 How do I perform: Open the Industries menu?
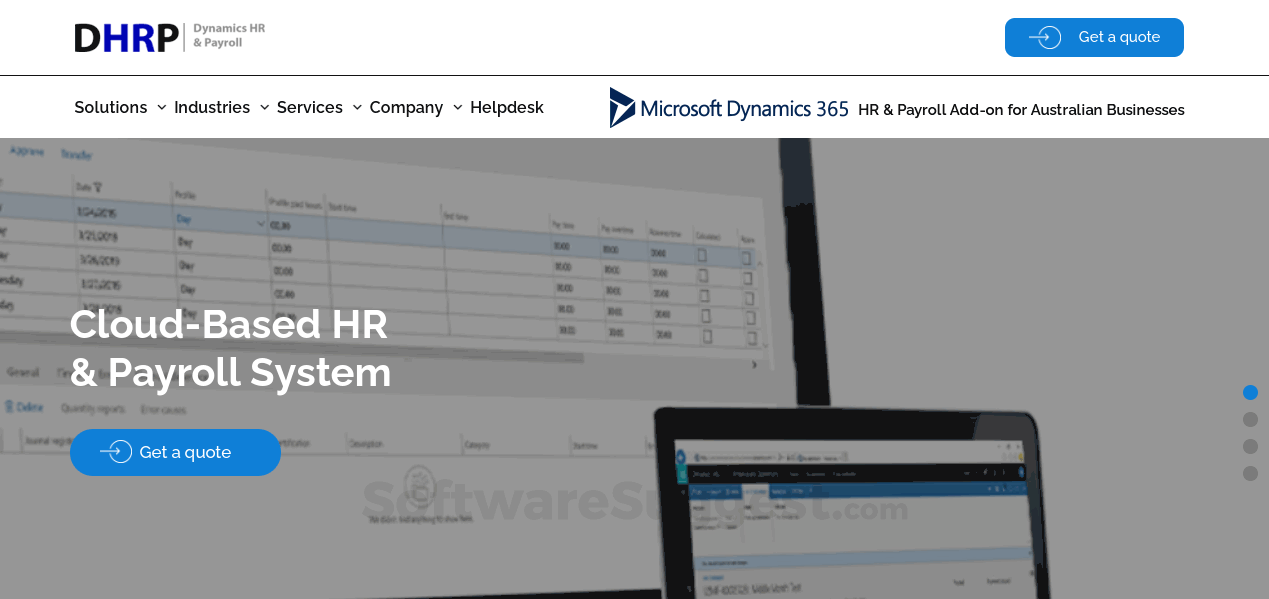212,107
